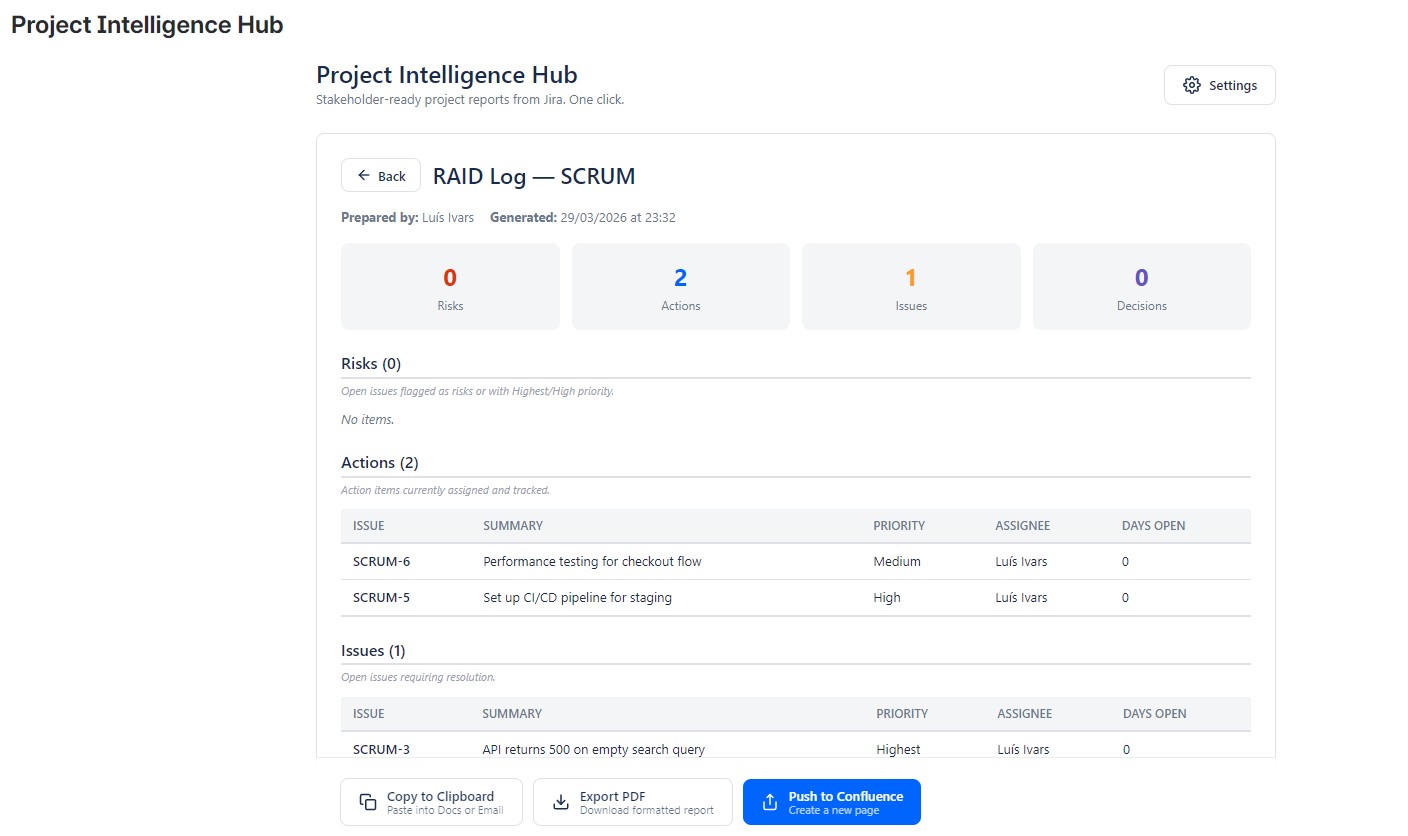The image size is (1408, 836).
Task: Click the Days Open header in Actions table
Action: point(1153,526)
